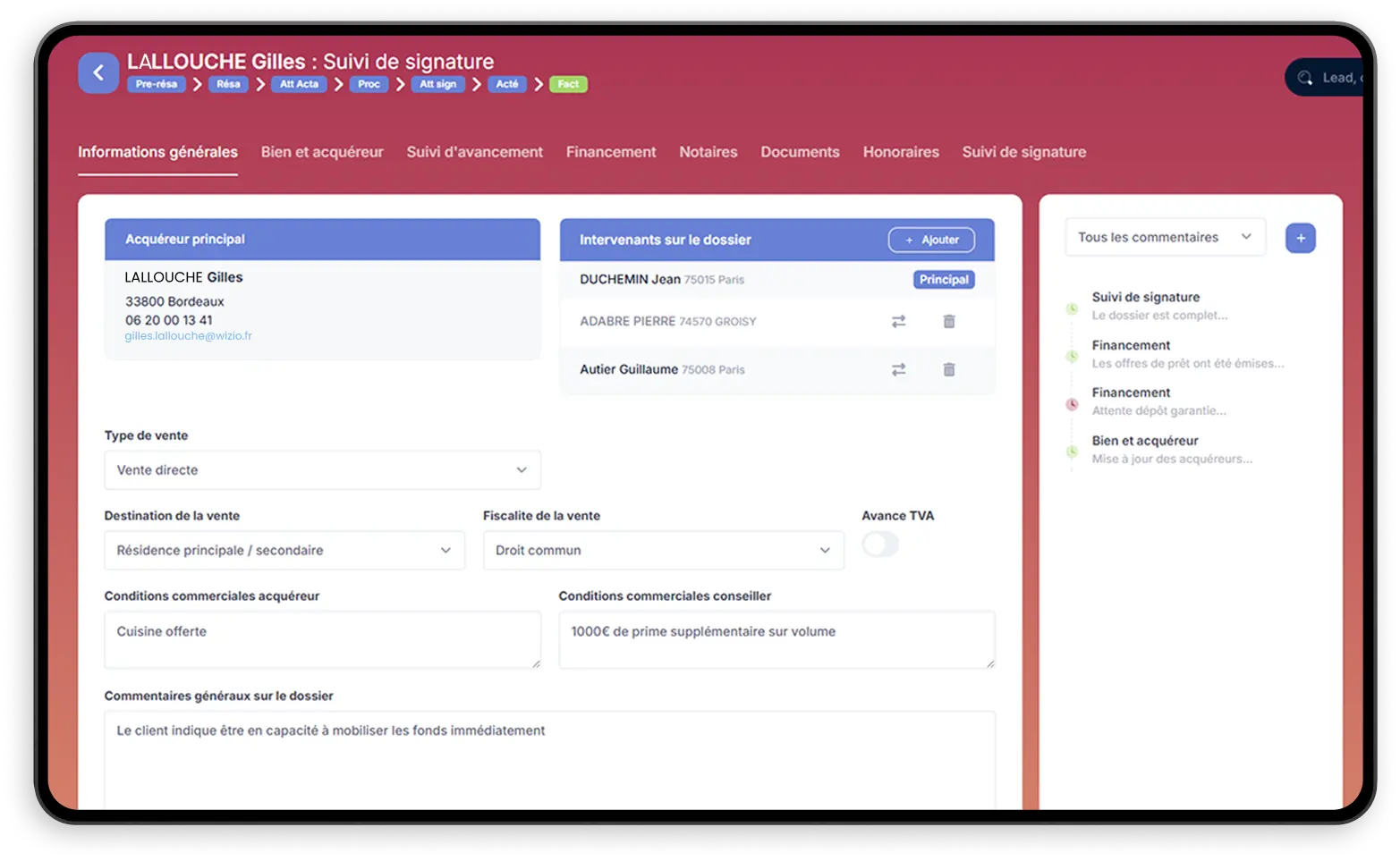The width and height of the screenshot is (1400, 861).
Task: Click the Commentaires généraux text area
Action: [x=549, y=760]
